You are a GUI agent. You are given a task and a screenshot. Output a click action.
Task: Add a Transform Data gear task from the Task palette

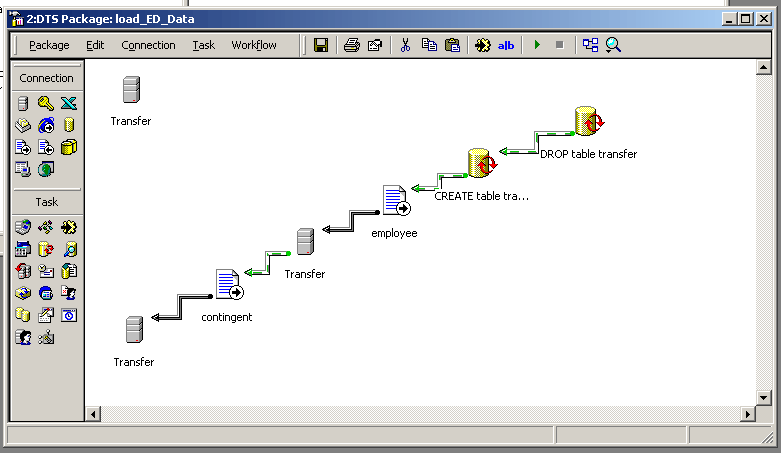pyautogui.click(x=69, y=227)
